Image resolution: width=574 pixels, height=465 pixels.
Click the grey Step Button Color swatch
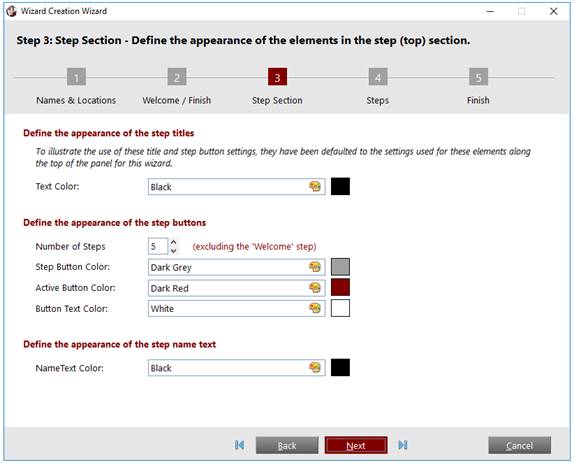coord(340,267)
